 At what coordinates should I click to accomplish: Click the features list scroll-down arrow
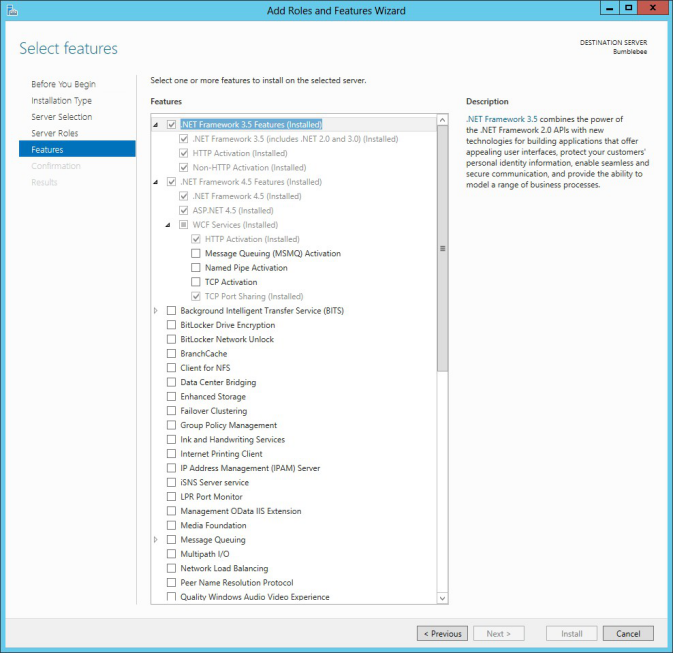coord(442,598)
